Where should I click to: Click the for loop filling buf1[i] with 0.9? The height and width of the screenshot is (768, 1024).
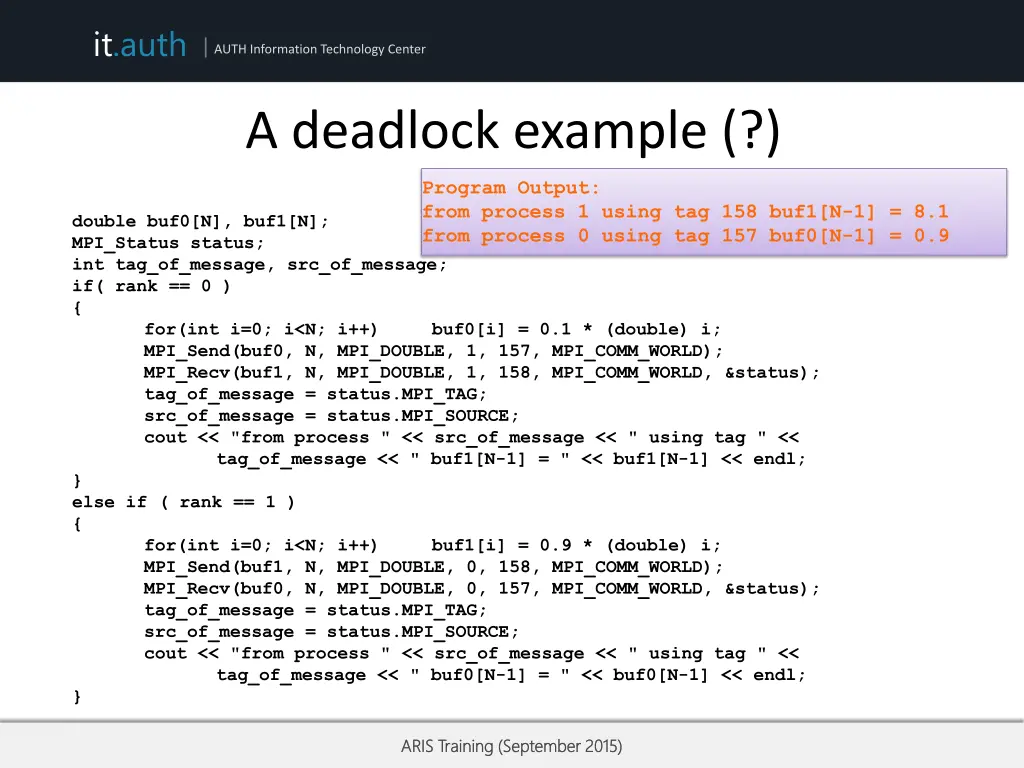[432, 545]
